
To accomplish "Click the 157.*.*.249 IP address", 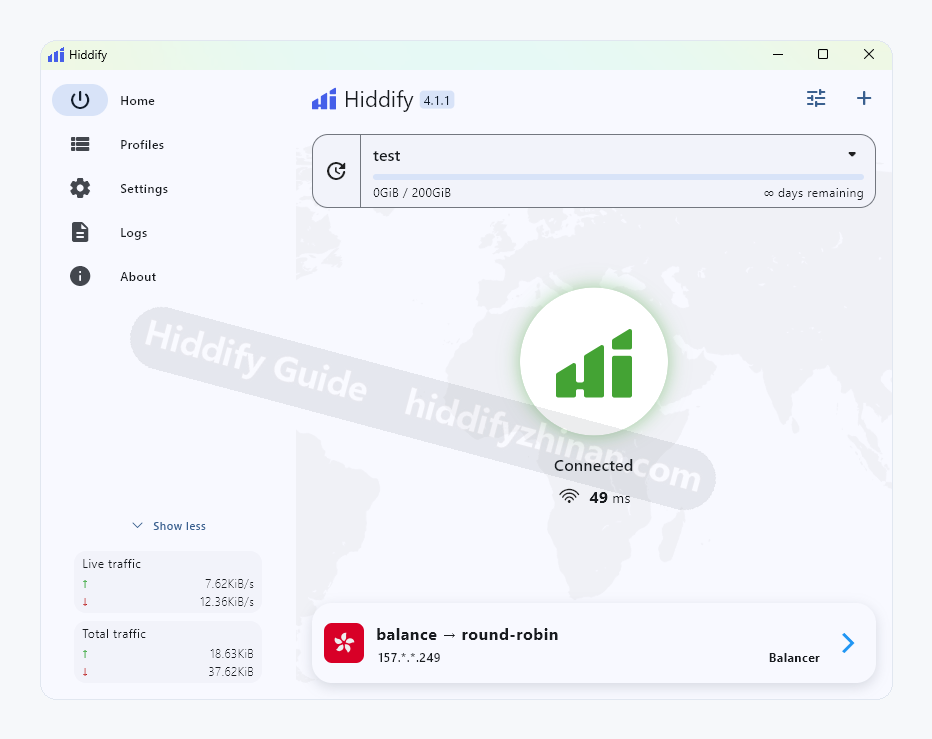I will click(x=409, y=658).
